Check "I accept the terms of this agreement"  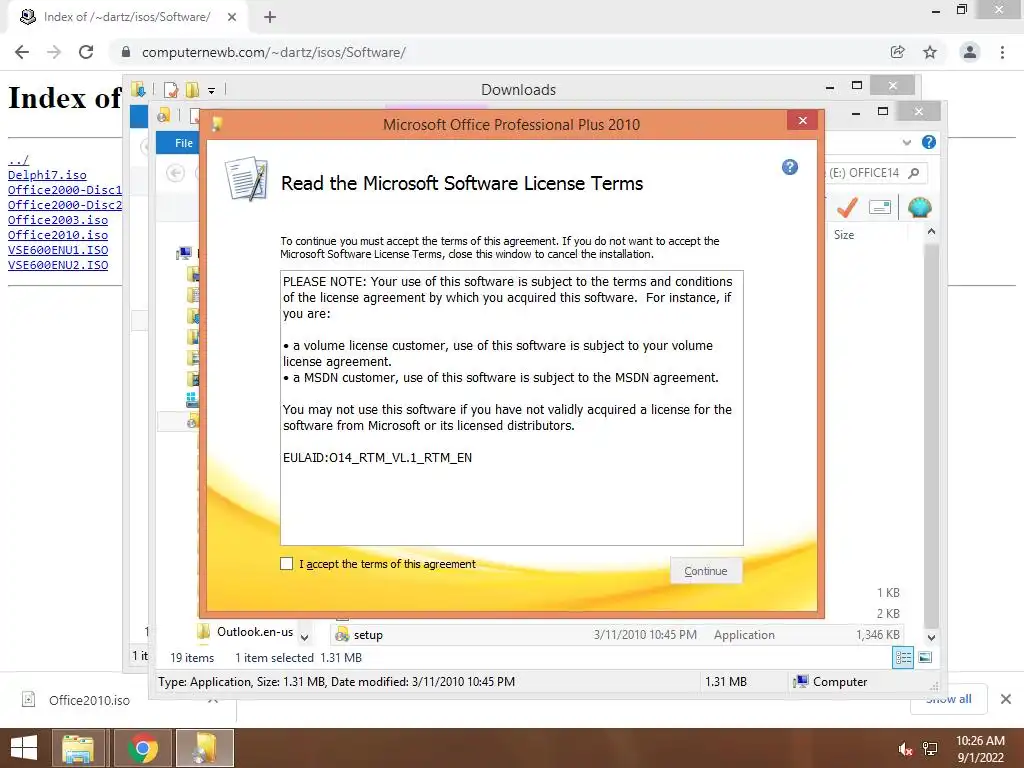tap(286, 564)
